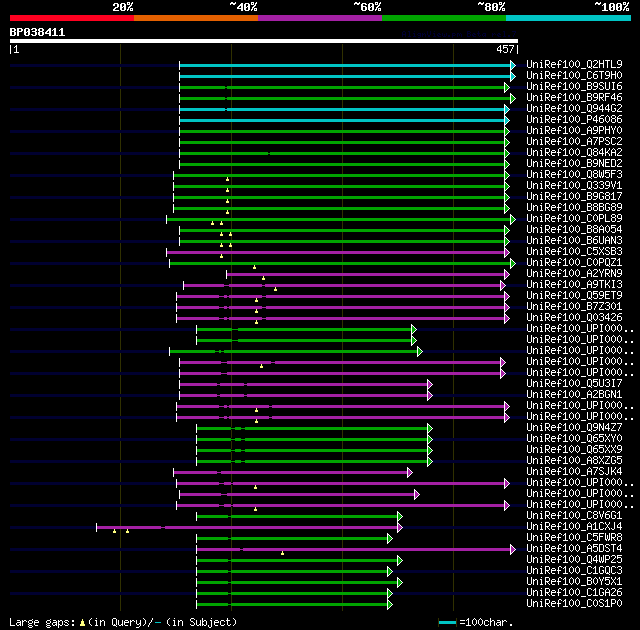Select the UniRef100_Q9N4Z7 label
The image size is (640, 630).
574,428
